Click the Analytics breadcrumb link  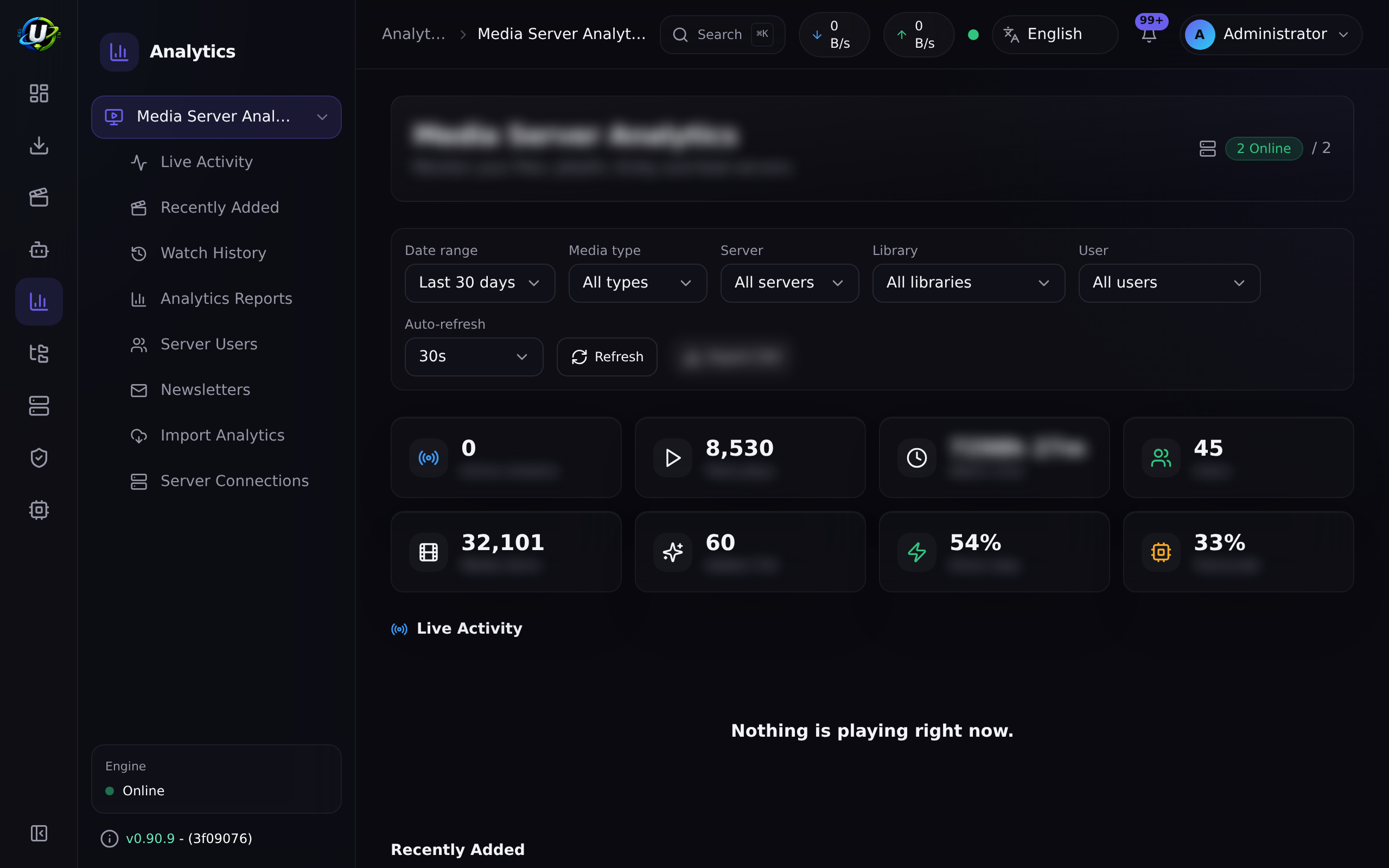pos(413,34)
